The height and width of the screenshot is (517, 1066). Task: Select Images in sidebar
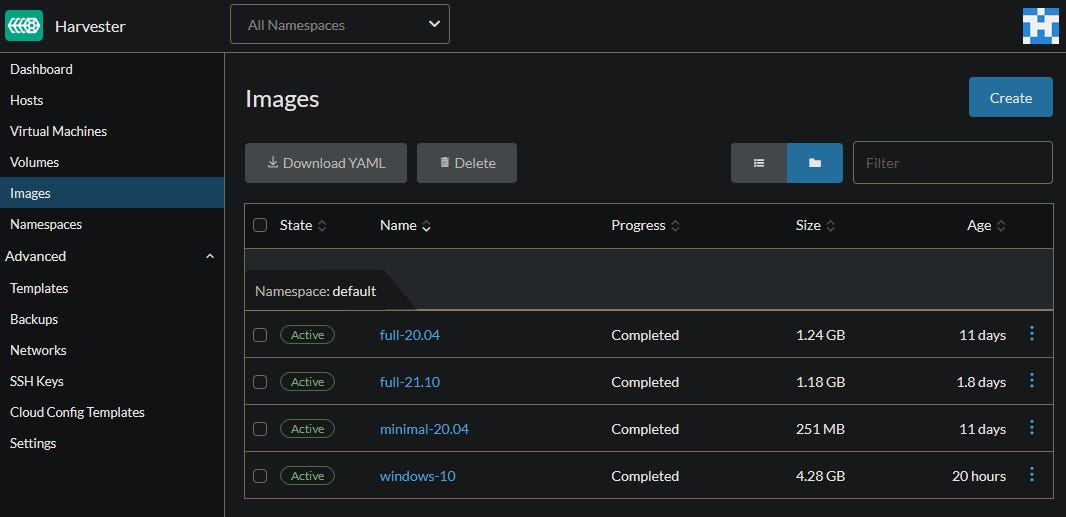pos(111,193)
